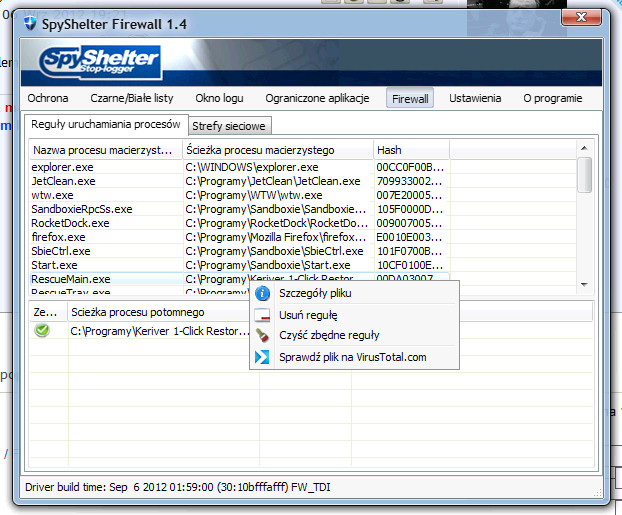Click the green allowed checkmark in child process row
Image resolution: width=622 pixels, height=515 pixels.
click(42, 331)
